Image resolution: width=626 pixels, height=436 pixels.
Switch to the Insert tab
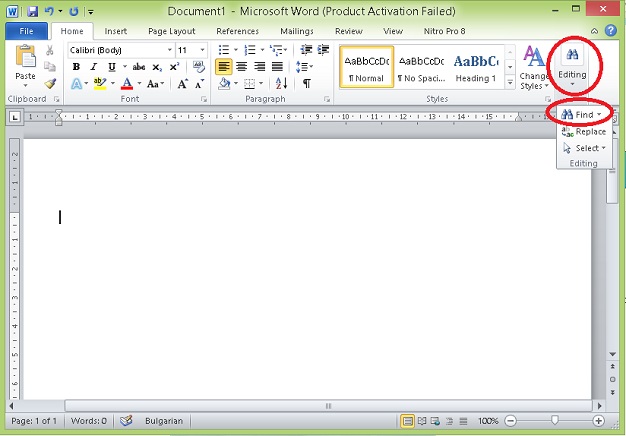[116, 31]
